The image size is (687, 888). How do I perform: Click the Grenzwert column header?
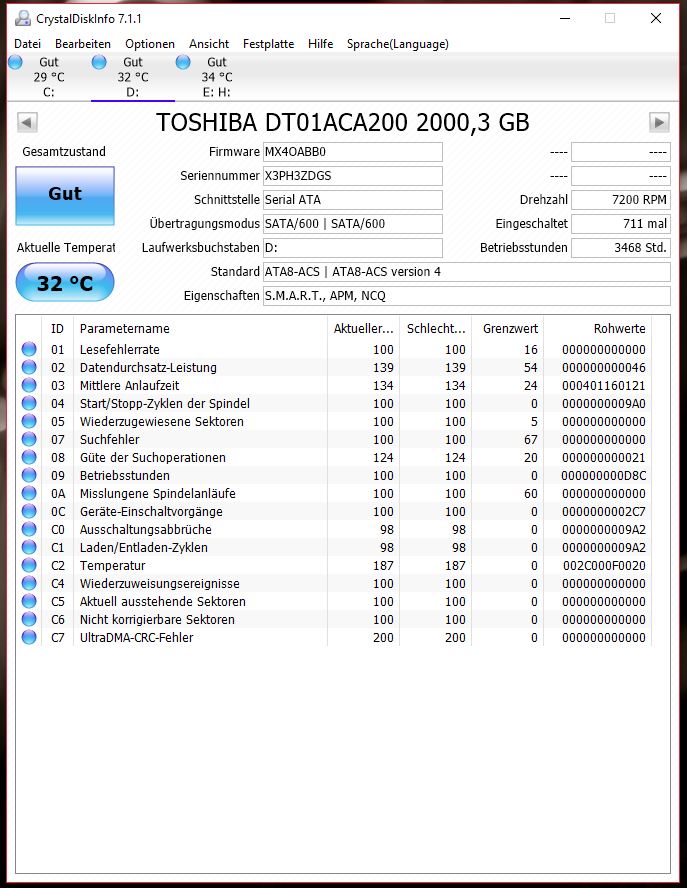pyautogui.click(x=507, y=328)
